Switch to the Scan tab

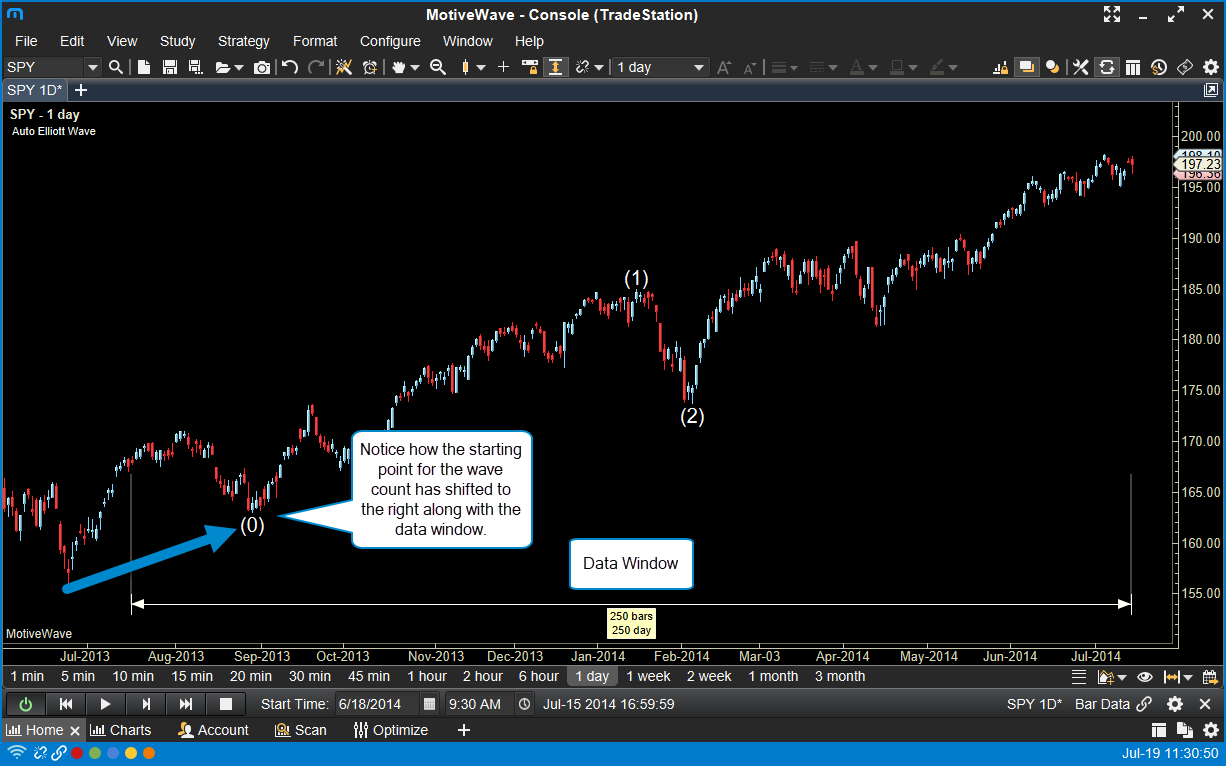[x=301, y=730]
